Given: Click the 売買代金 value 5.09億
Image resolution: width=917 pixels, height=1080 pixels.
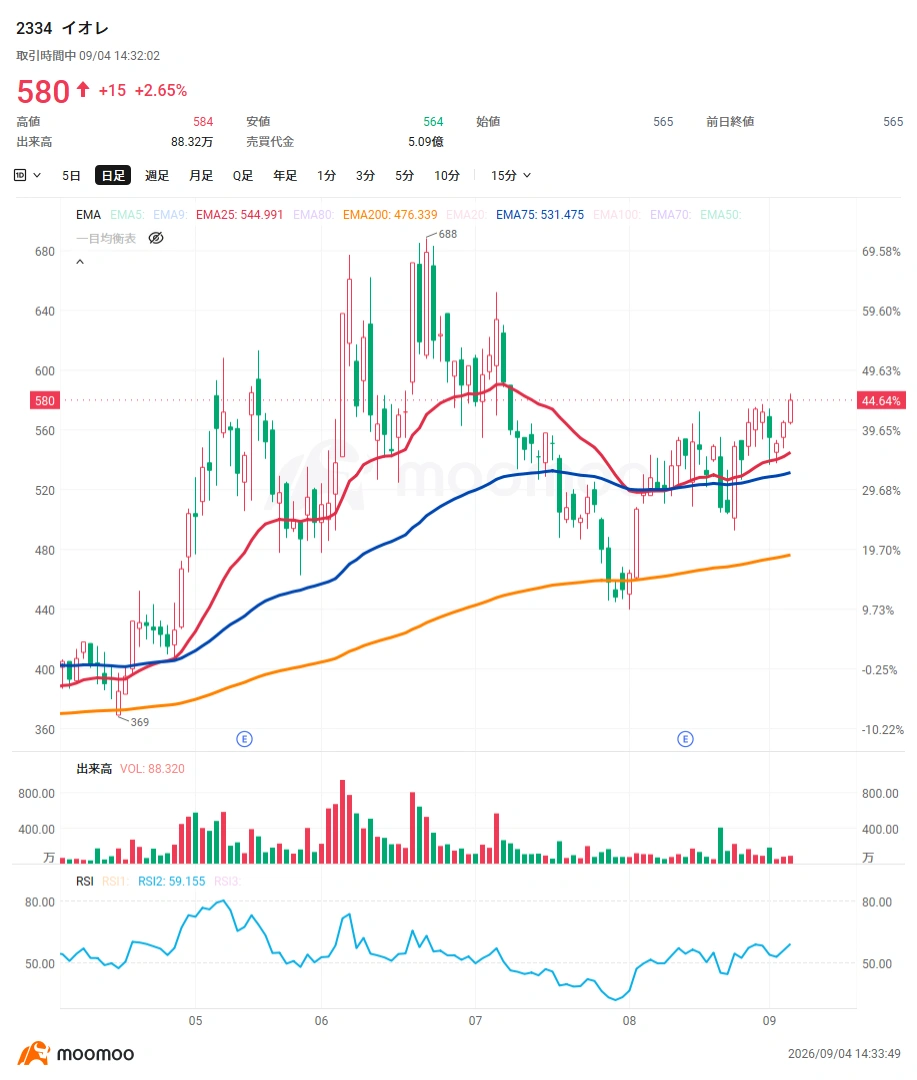Looking at the screenshot, I should click(x=426, y=142).
